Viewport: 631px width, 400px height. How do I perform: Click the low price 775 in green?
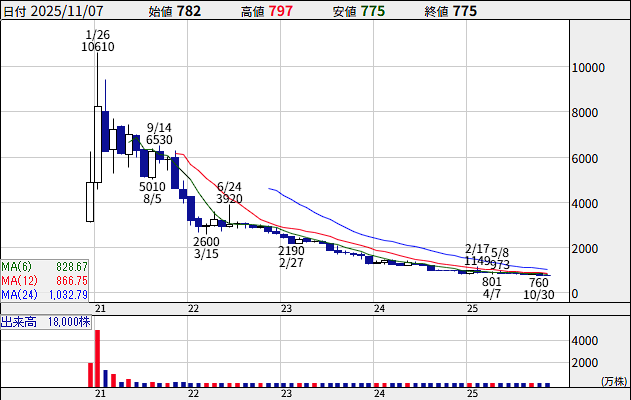tap(373, 11)
